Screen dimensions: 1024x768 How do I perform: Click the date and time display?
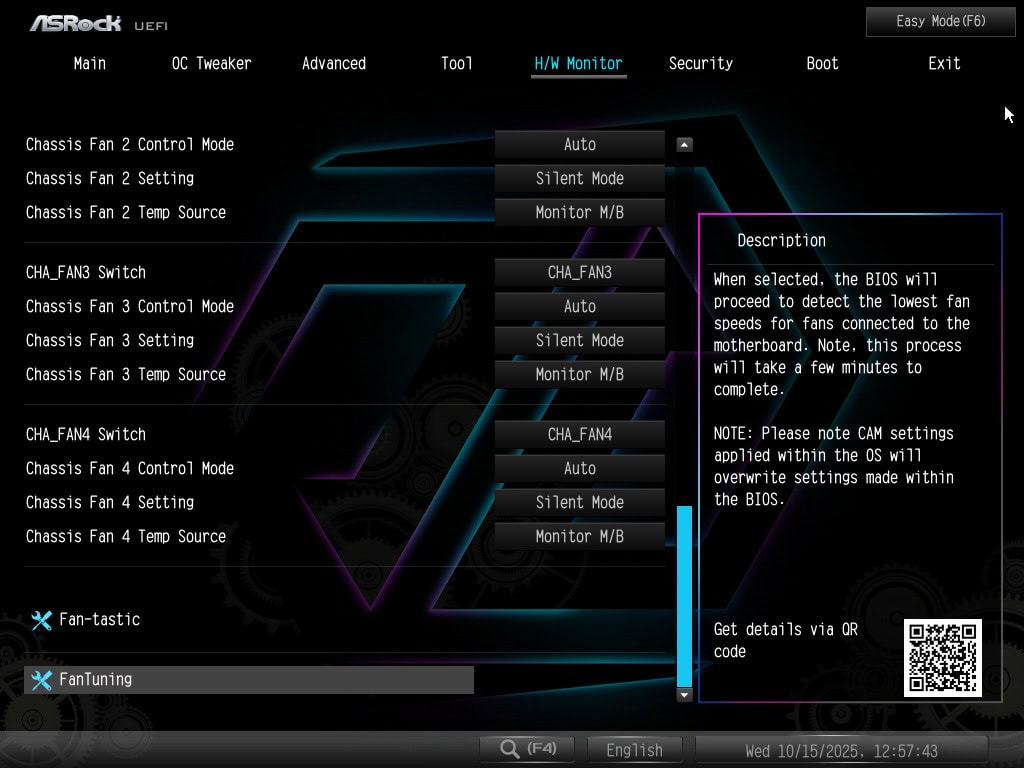point(841,750)
